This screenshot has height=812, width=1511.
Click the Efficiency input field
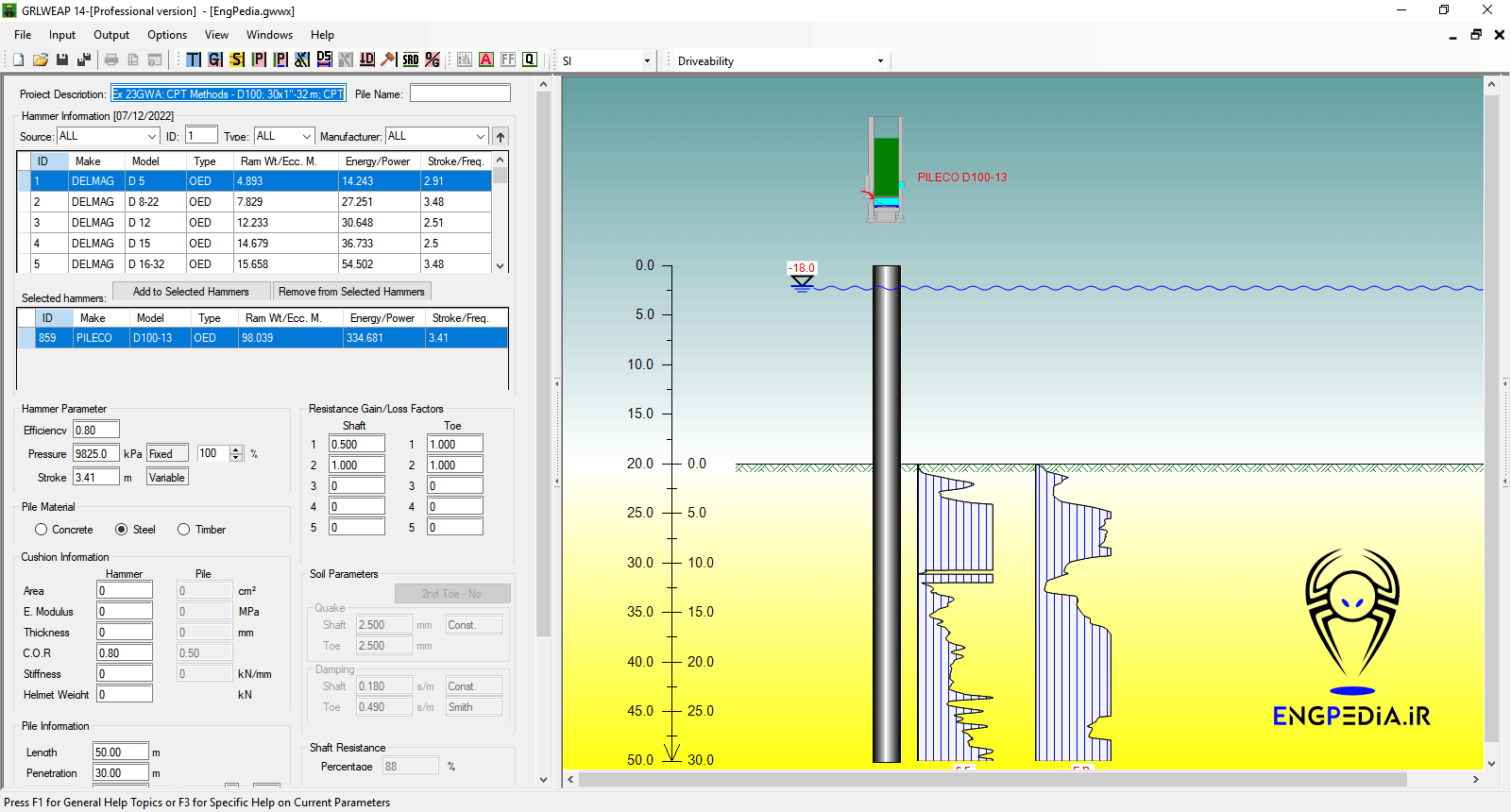coord(96,431)
